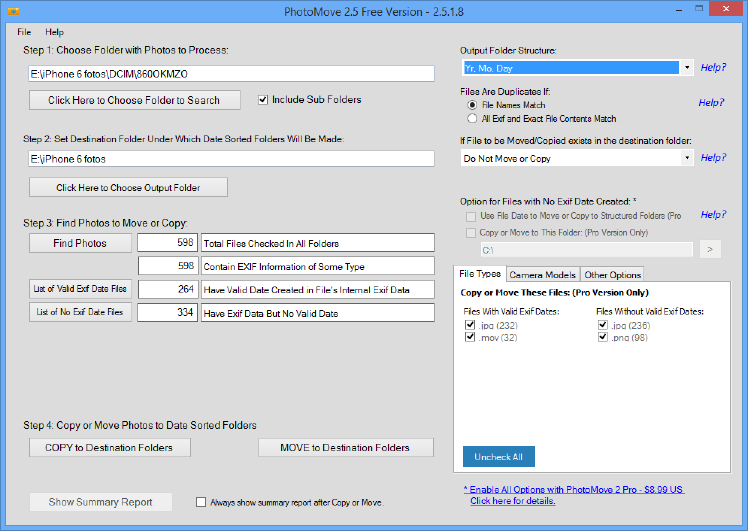
Task: Click Here to Choose Output Folder
Action: tap(128, 187)
